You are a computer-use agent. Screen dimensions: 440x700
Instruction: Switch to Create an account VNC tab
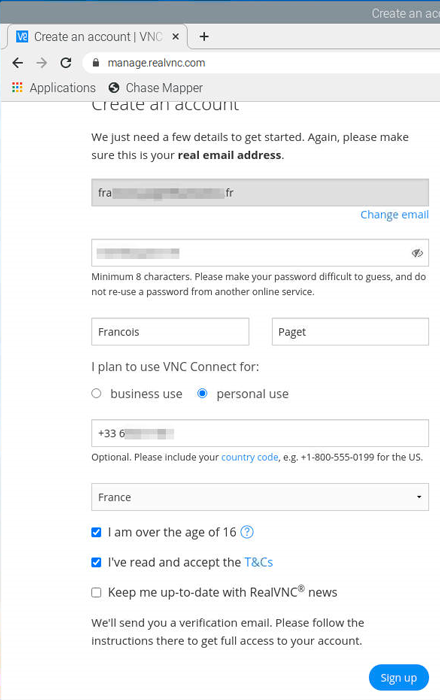coord(98,37)
